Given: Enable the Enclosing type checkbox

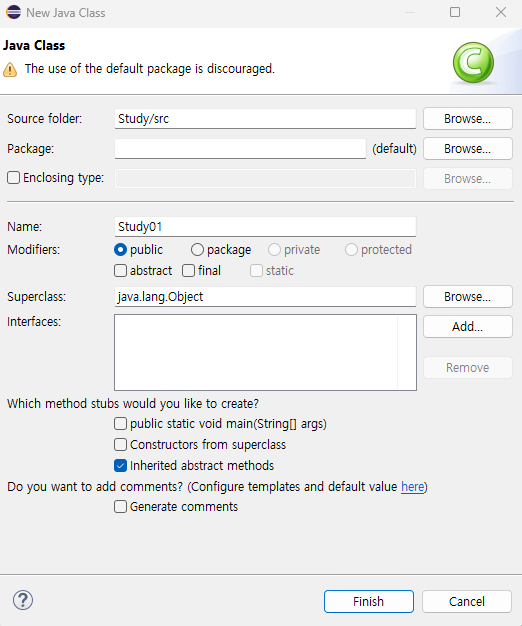Looking at the screenshot, I should [13, 178].
